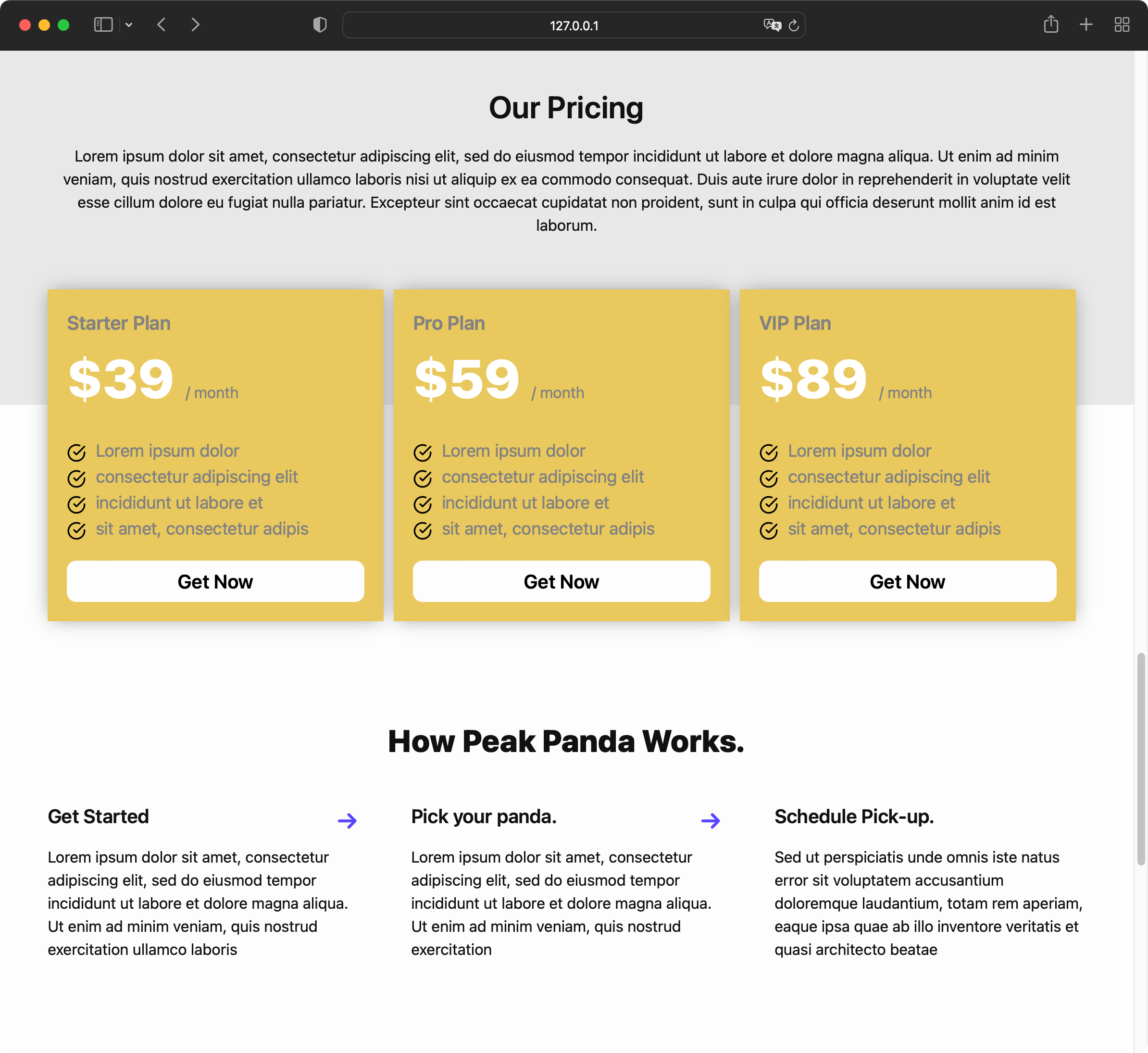
Task: Open the tab overview grid
Action: (x=1122, y=25)
